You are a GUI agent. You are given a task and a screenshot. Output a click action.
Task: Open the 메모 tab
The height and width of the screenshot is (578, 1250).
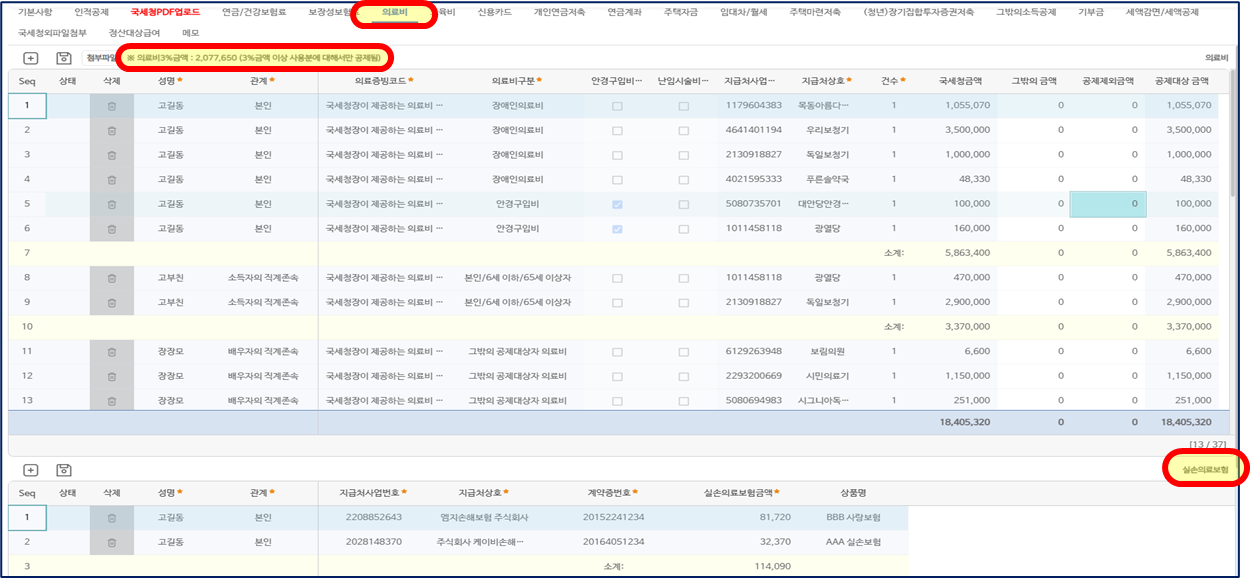(x=190, y=33)
